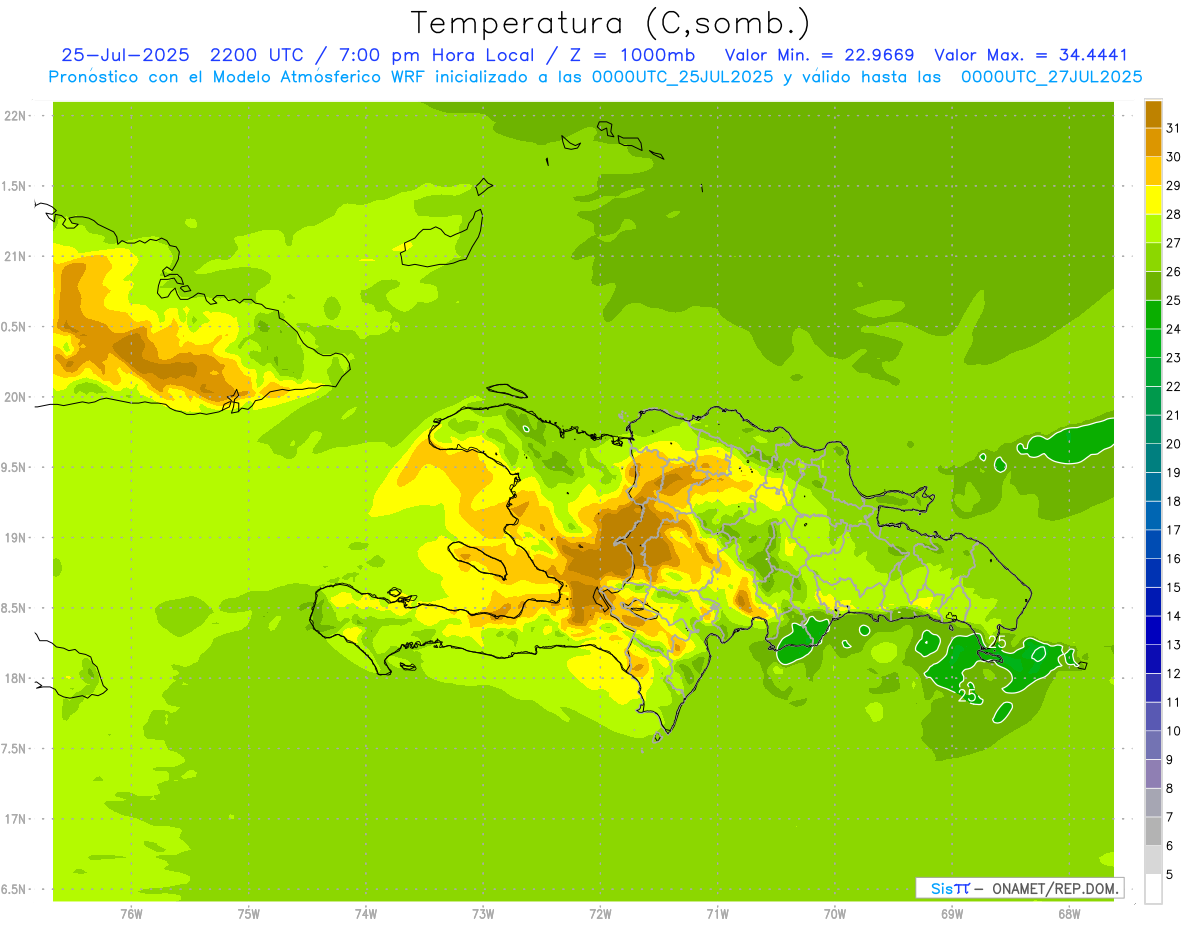1200x927 pixels.
Task: Click the legend value label "28"
Action: [1174, 214]
